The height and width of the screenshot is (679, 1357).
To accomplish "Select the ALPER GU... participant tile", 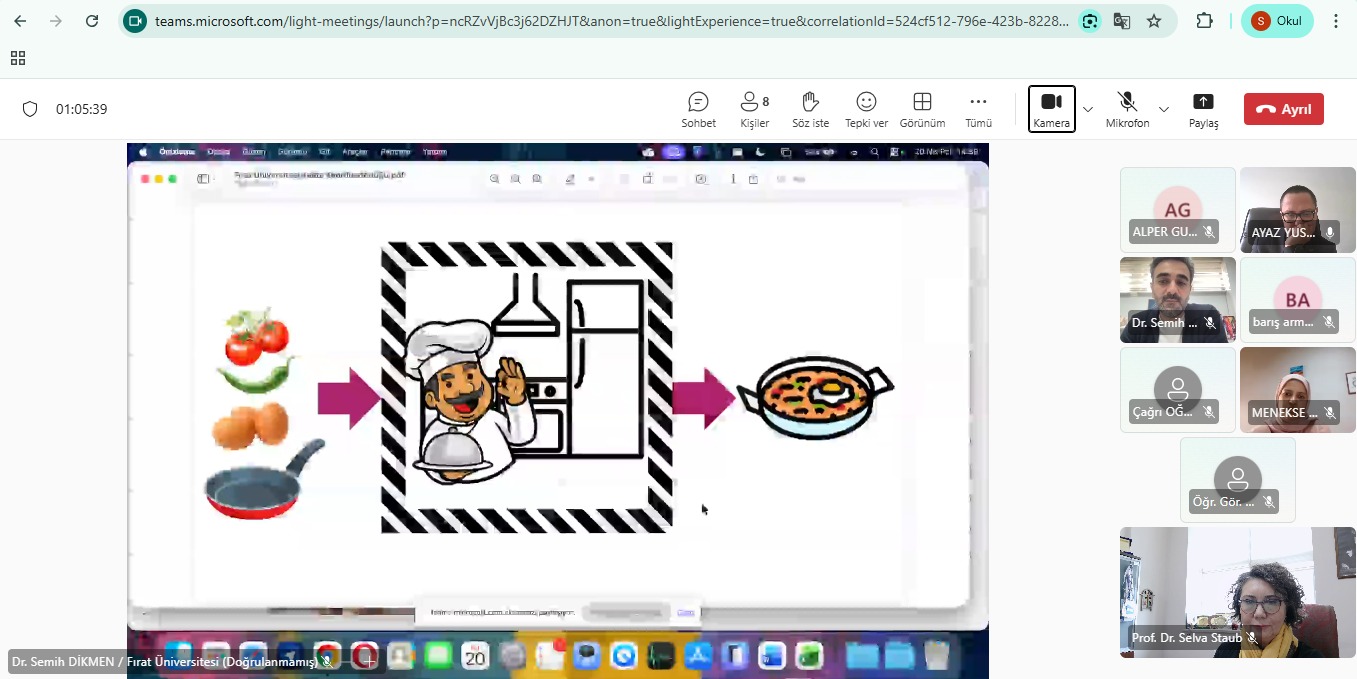I will [x=1177, y=209].
